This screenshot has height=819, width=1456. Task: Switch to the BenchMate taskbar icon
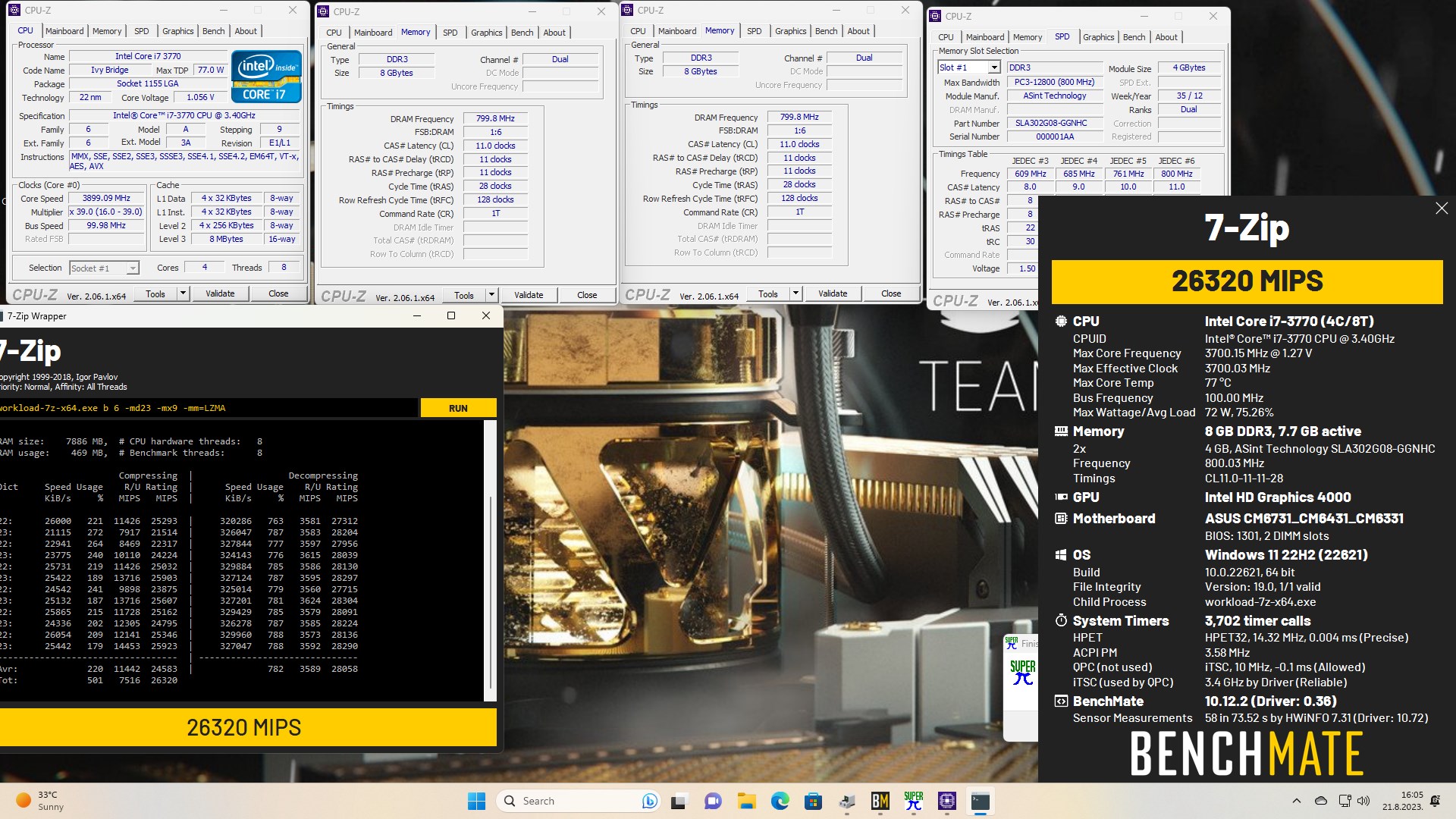(x=880, y=801)
